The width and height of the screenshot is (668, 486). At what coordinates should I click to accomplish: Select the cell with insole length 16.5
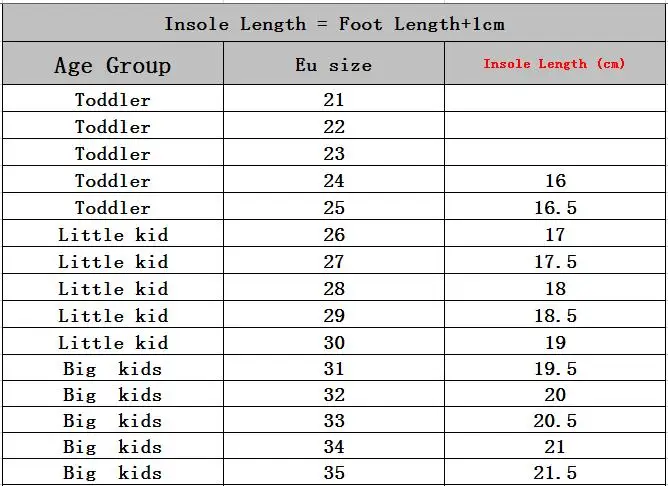click(555, 207)
